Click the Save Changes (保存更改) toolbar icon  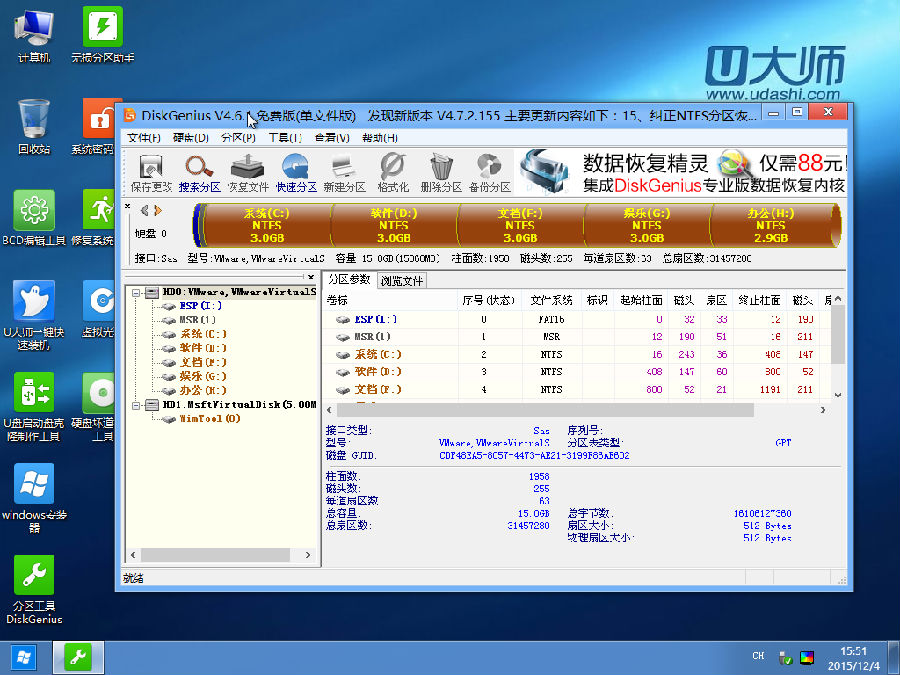pos(150,173)
